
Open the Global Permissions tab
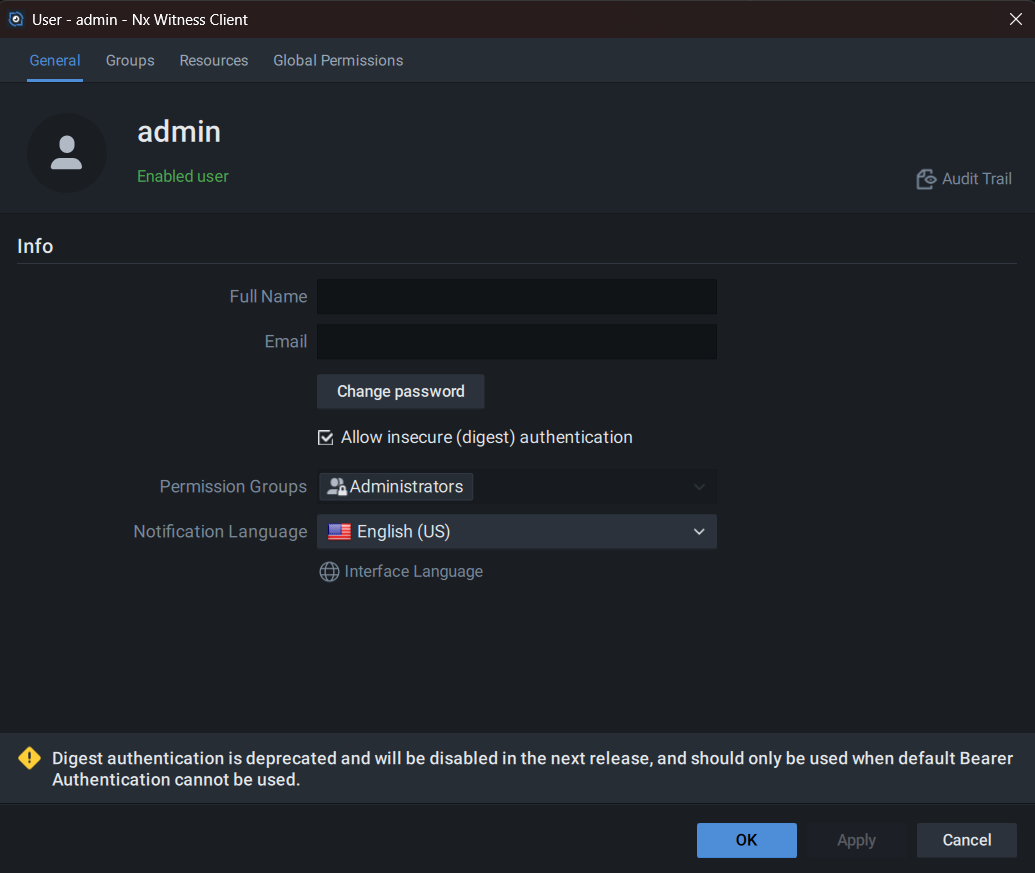338,61
